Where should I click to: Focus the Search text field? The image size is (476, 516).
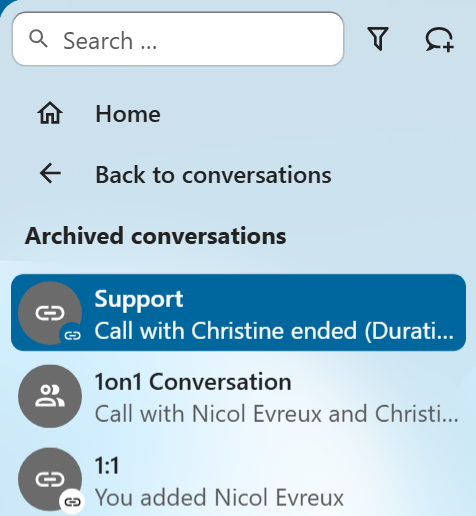(178, 39)
